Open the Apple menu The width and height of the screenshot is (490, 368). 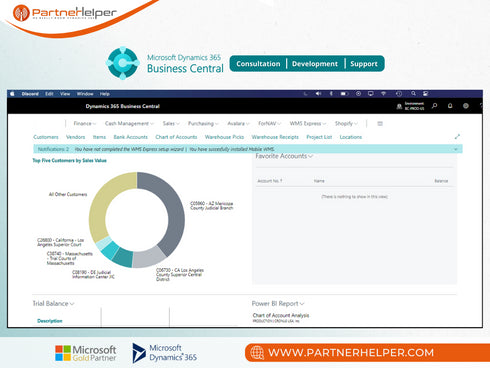click(12, 94)
